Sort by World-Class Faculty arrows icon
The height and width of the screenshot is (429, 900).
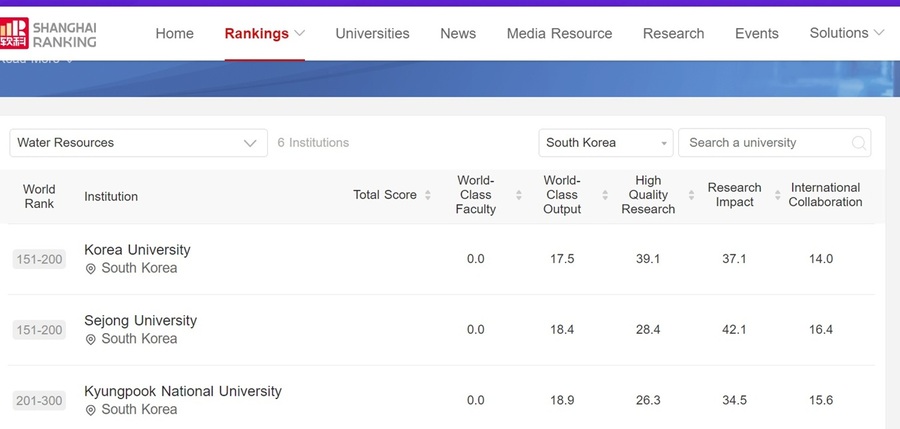click(x=520, y=195)
